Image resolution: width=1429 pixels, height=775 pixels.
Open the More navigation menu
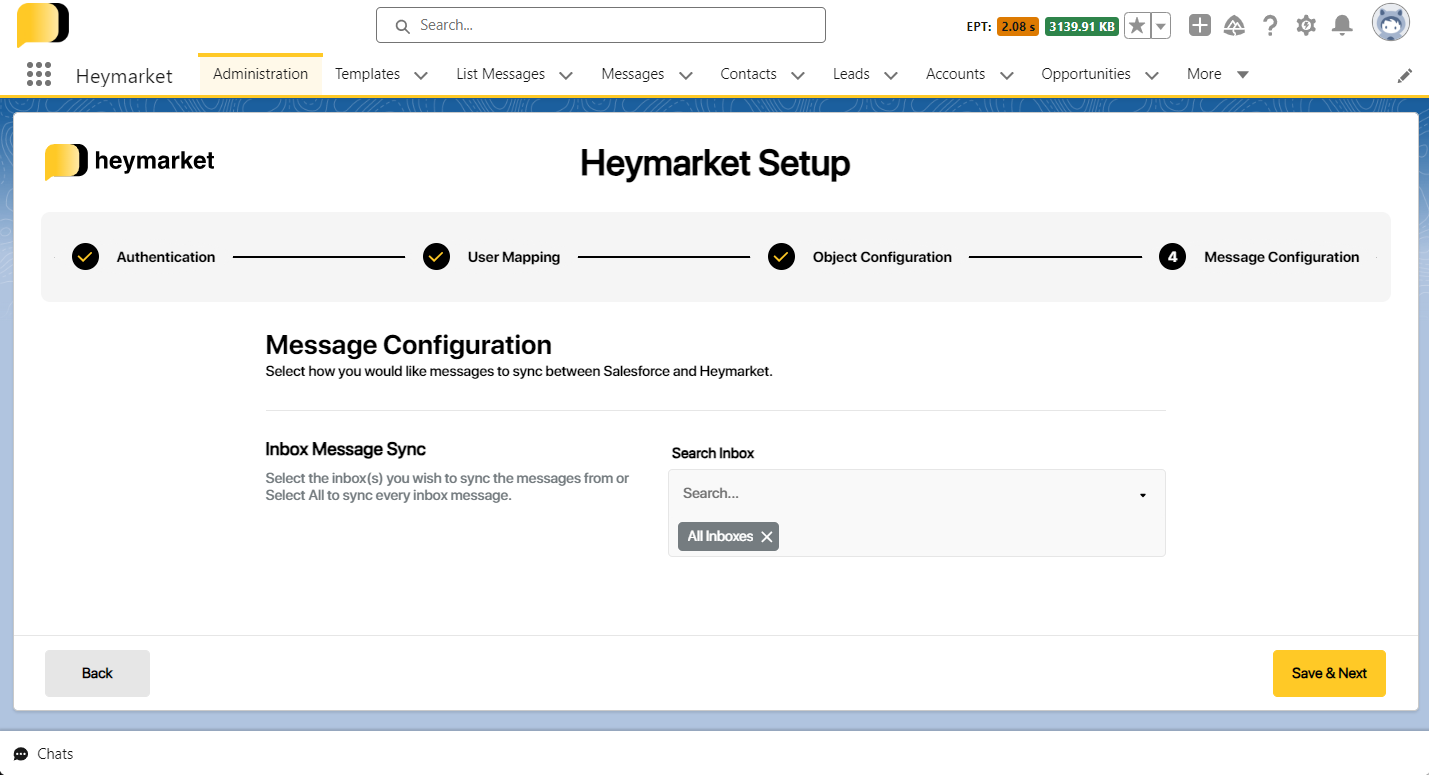tap(1218, 74)
